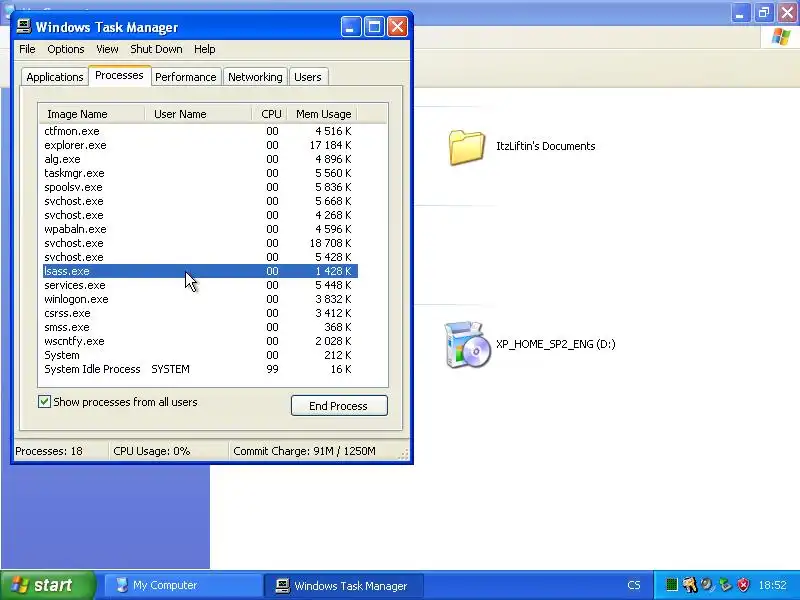Image resolution: width=800 pixels, height=600 pixels.
Task: Select the wscntfy.exe process row
Action: (x=200, y=341)
